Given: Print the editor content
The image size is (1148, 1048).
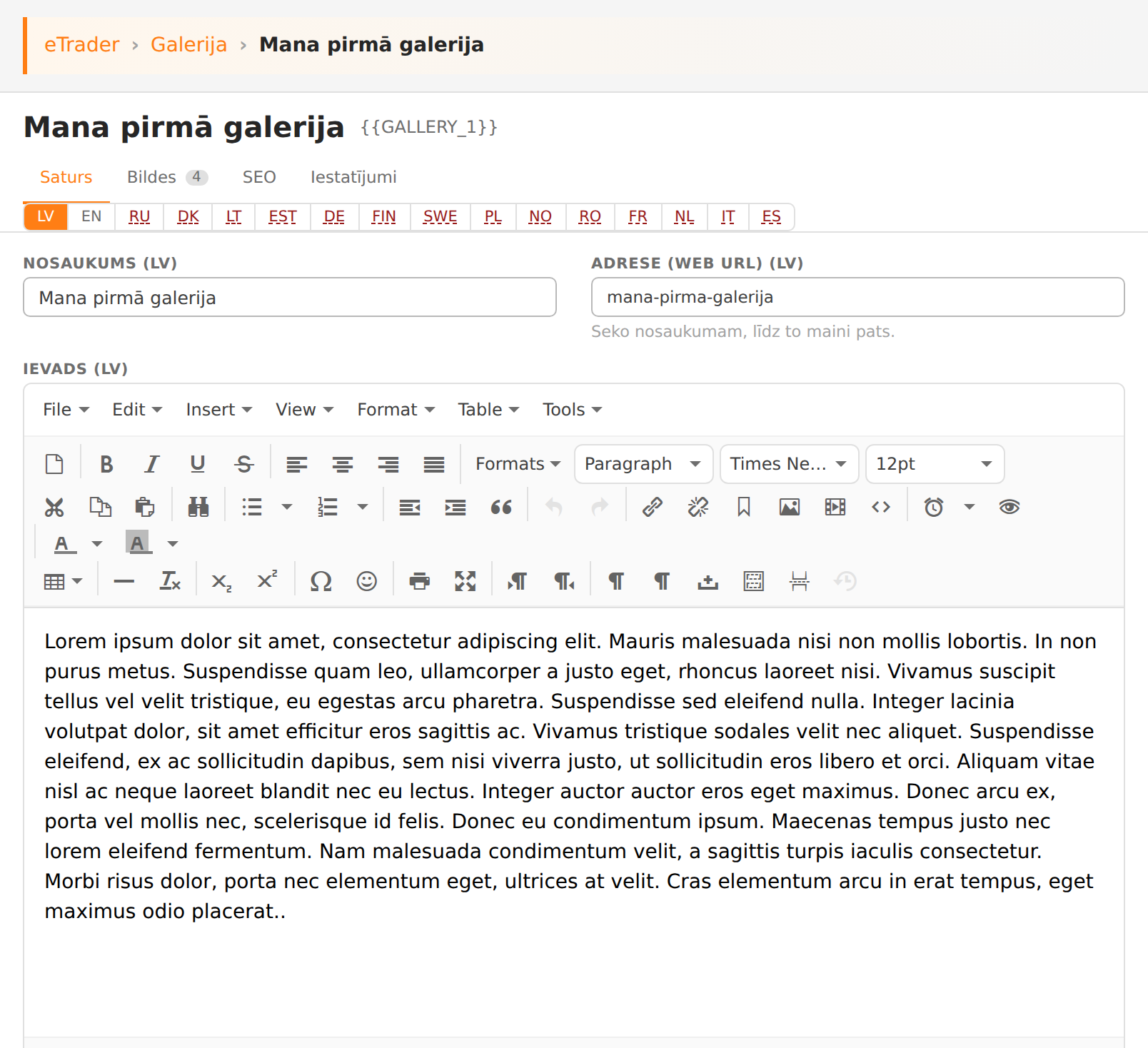Looking at the screenshot, I should pyautogui.click(x=420, y=581).
